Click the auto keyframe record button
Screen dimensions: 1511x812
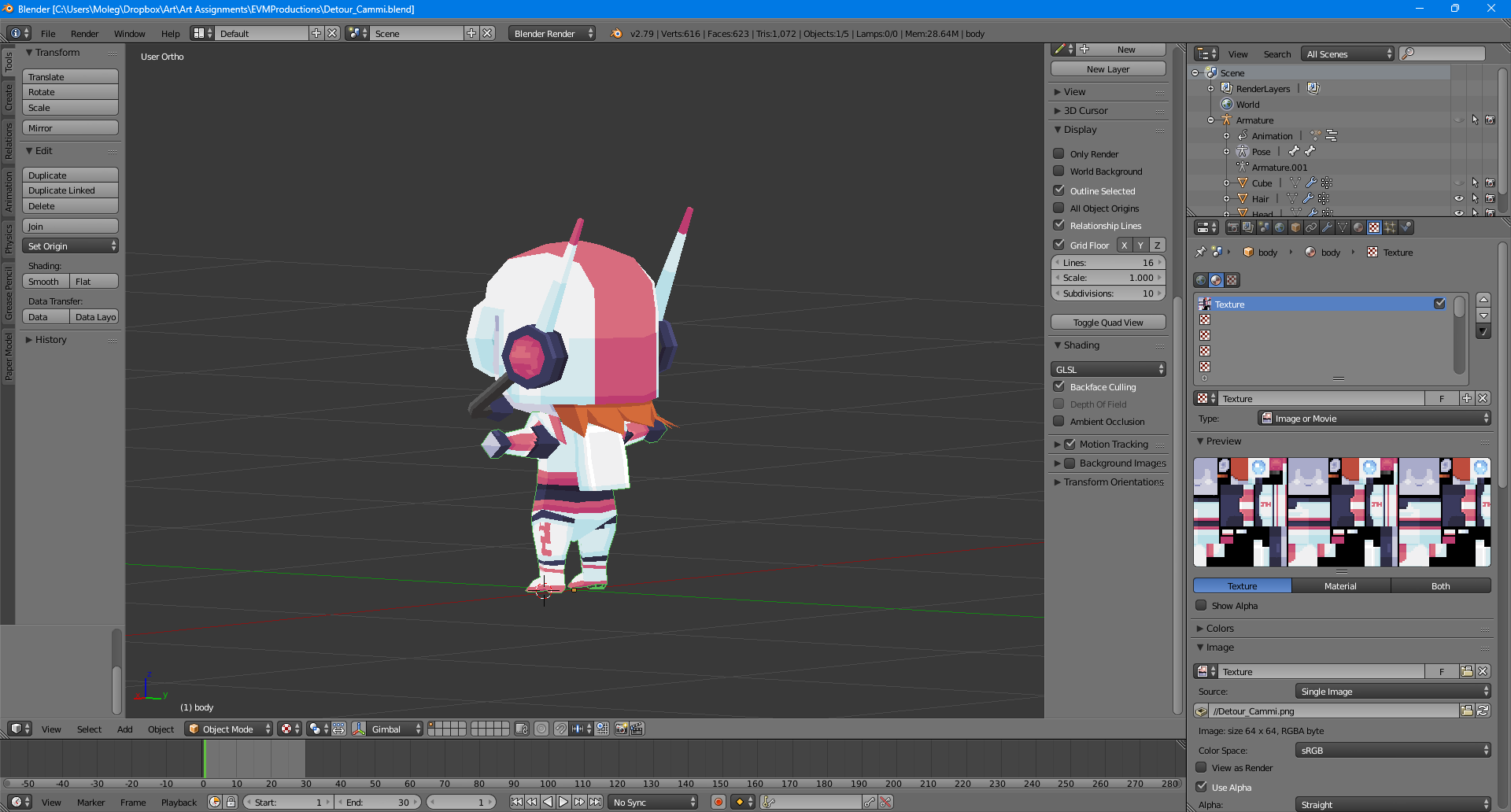(718, 802)
